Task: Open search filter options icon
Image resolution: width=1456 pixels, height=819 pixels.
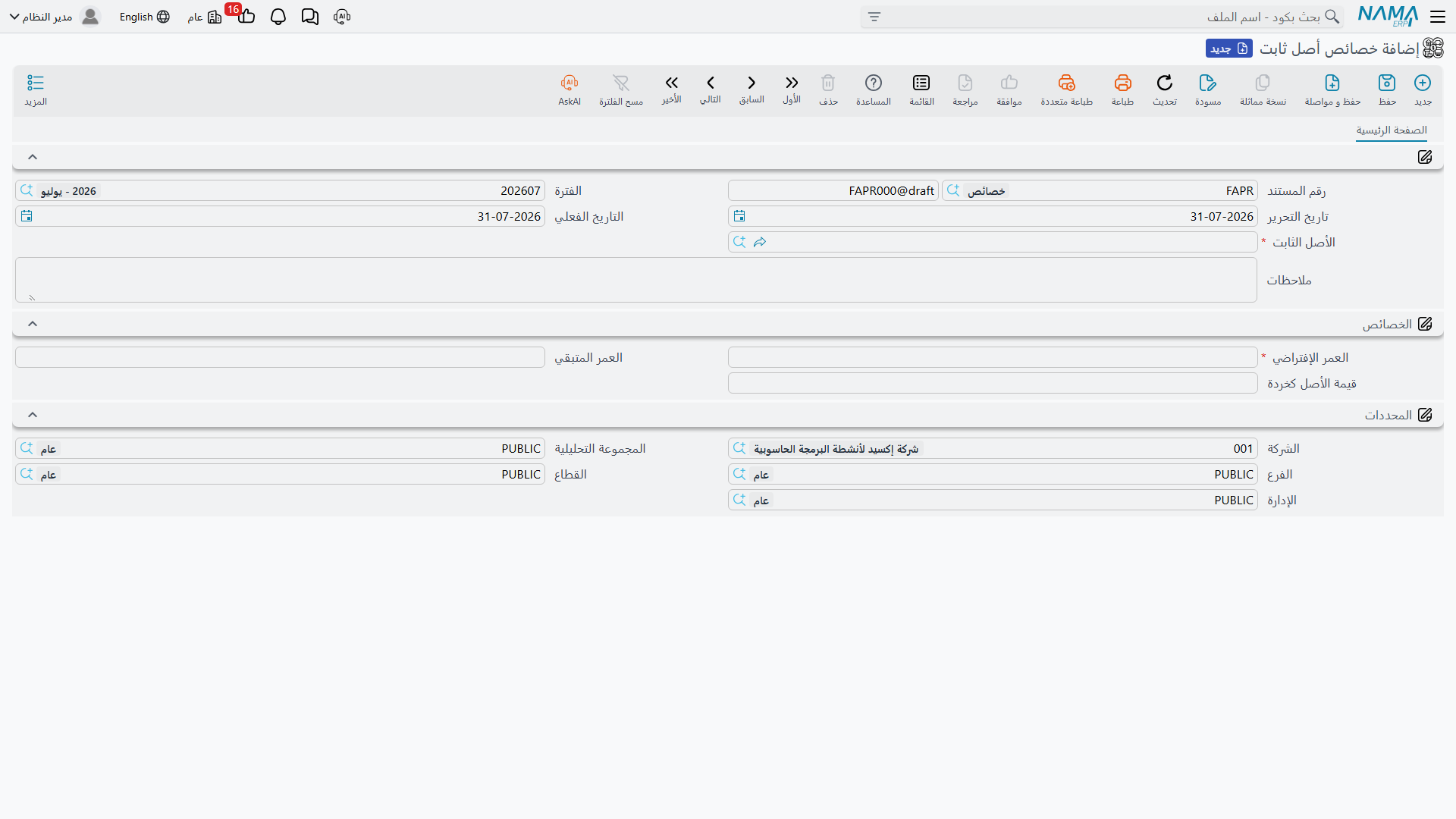Action: 874,17
